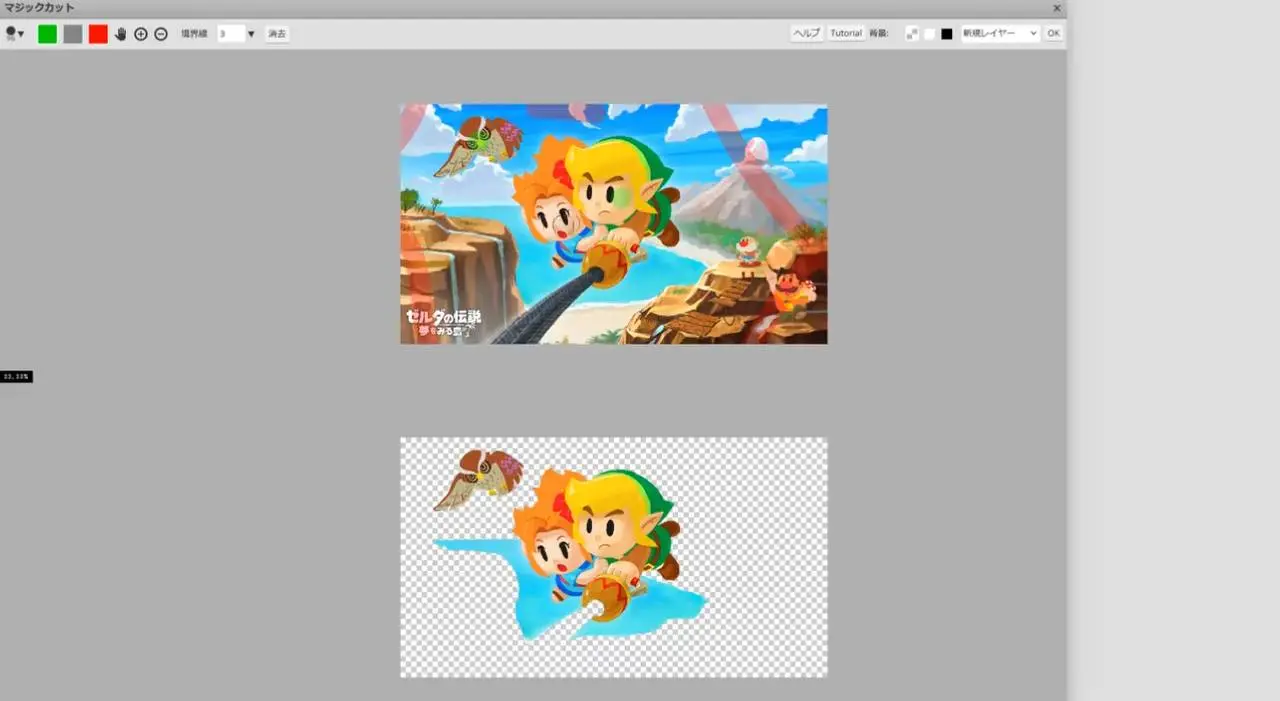Click the Tutorial button
The width and height of the screenshot is (1280, 701).
click(846, 33)
